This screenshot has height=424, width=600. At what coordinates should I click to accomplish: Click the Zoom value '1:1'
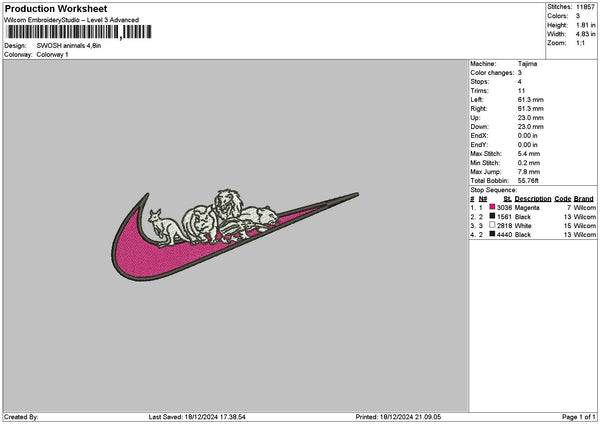pyautogui.click(x=580, y=43)
